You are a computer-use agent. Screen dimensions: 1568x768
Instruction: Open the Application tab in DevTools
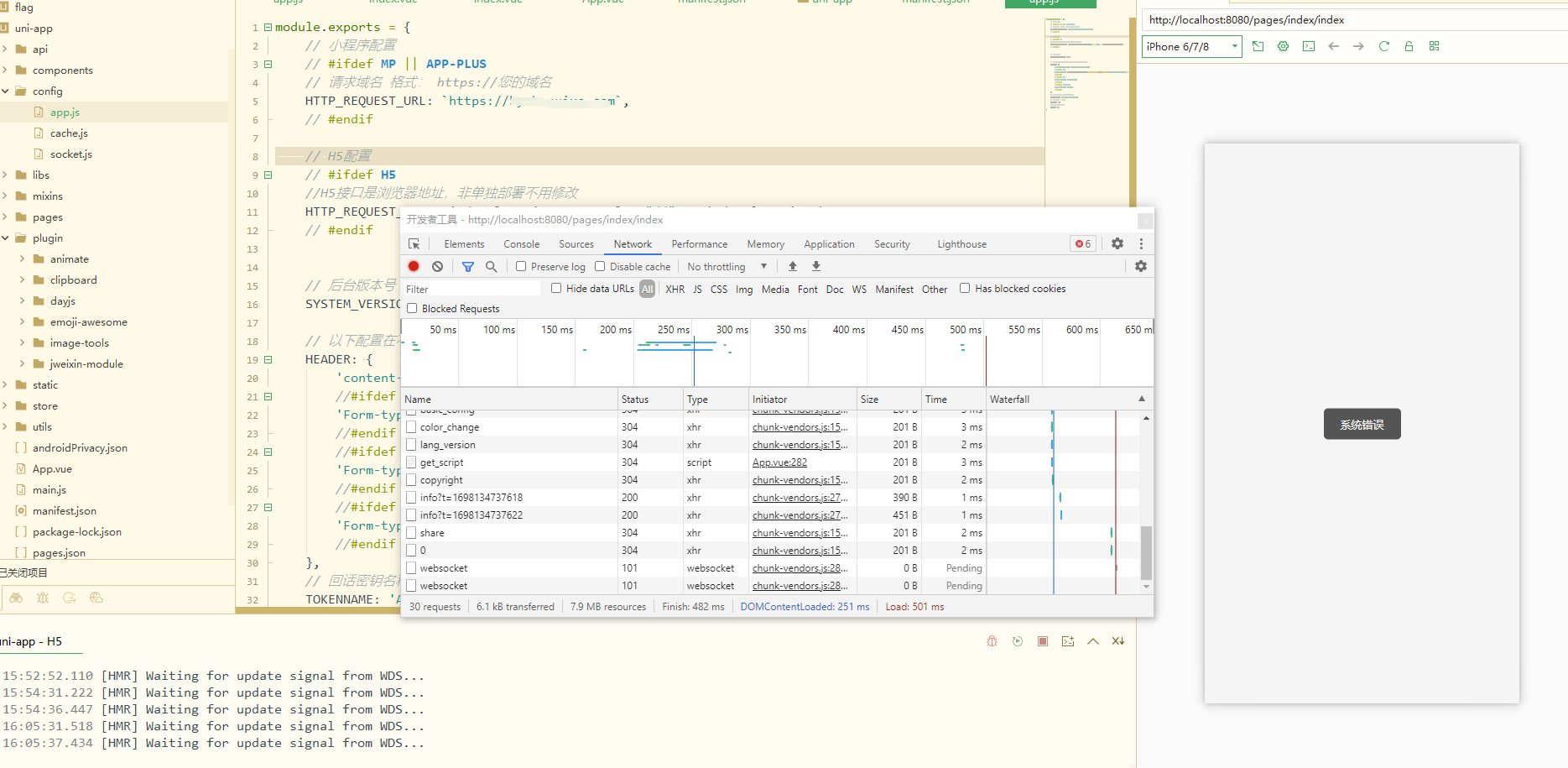[829, 244]
